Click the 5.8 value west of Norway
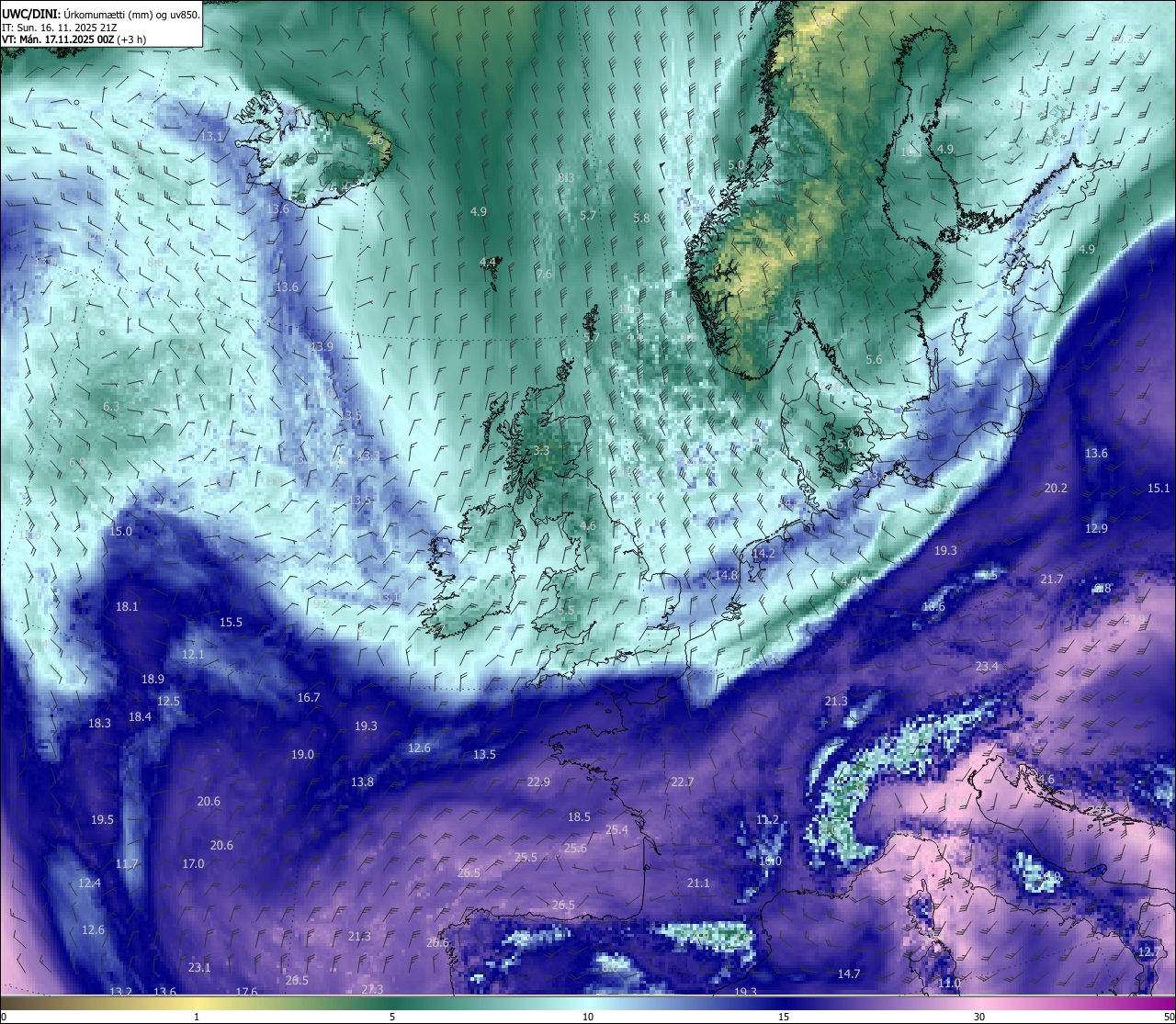 click(641, 218)
